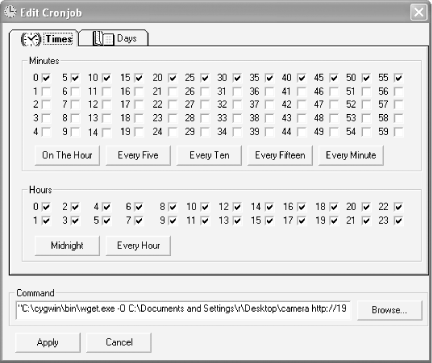Uncheck minute 0 checkbox
Viewport: 432px width, 363px height.
tap(46, 78)
